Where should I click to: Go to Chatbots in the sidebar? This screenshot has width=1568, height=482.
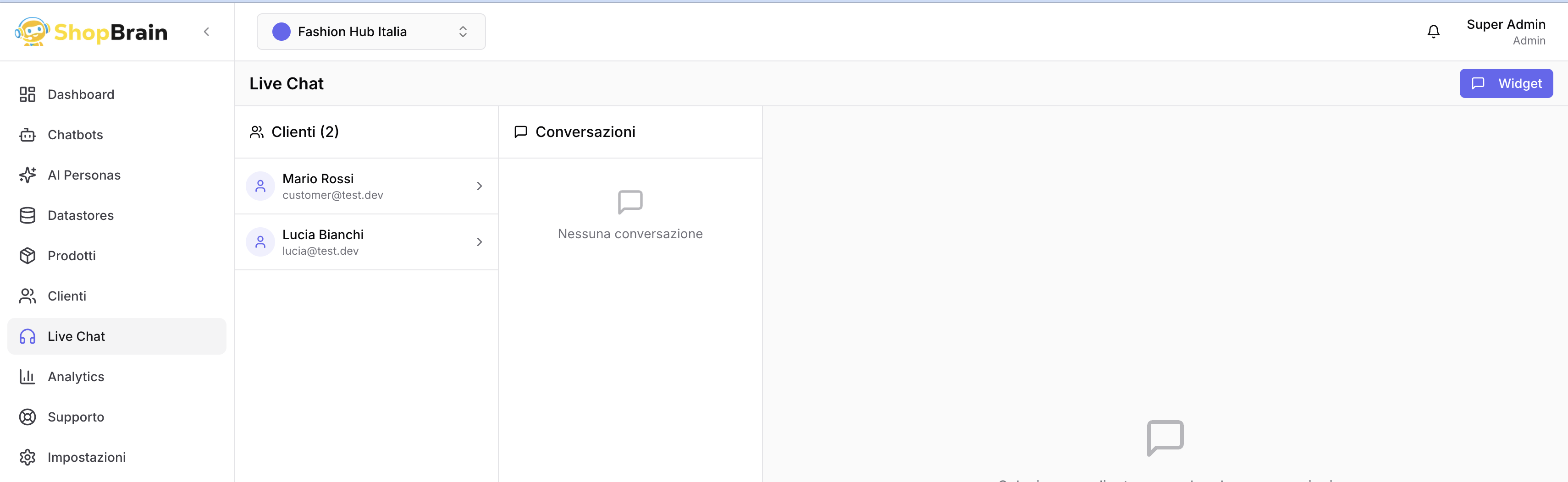point(75,135)
